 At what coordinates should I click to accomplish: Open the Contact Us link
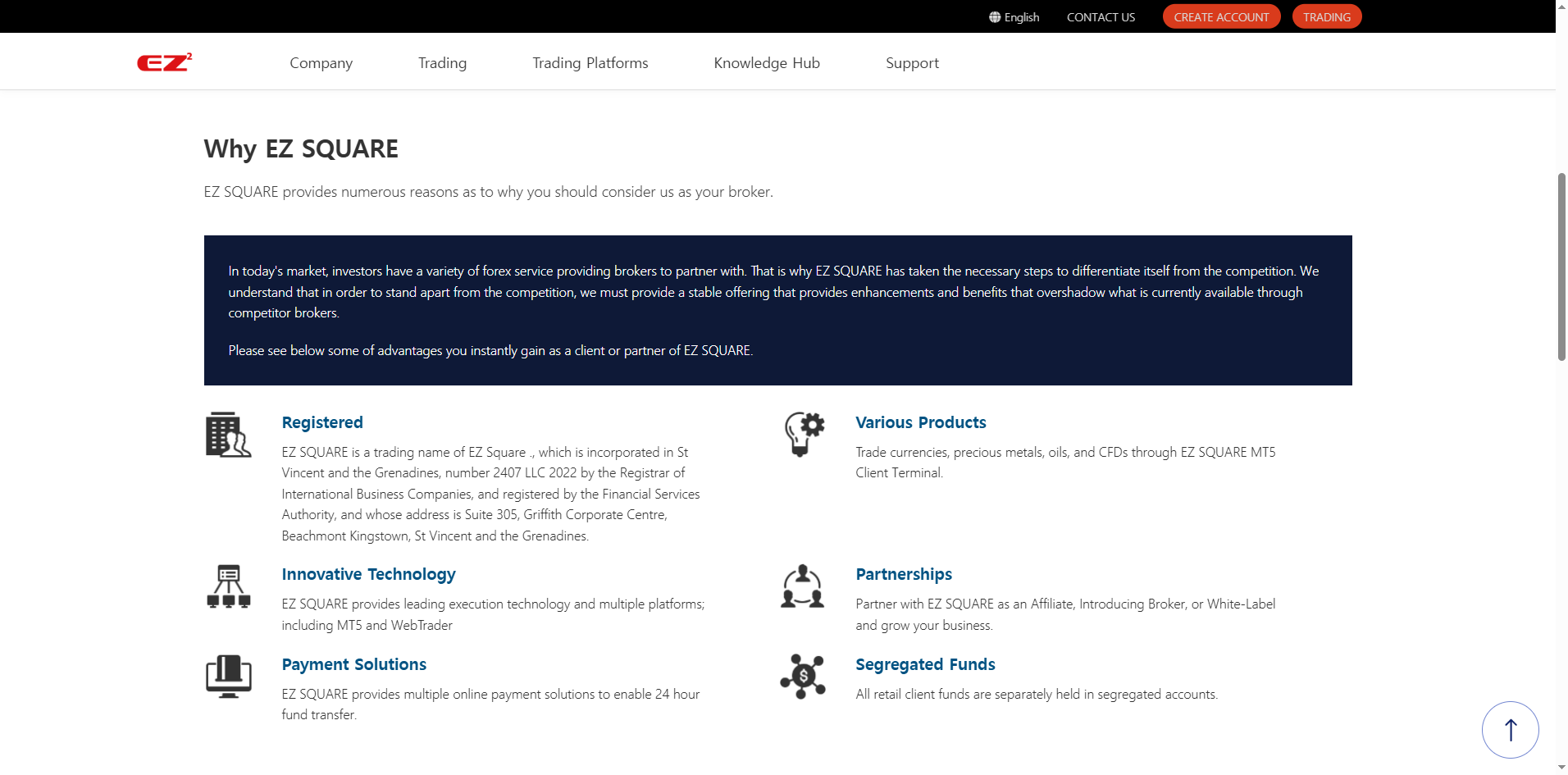[1101, 17]
